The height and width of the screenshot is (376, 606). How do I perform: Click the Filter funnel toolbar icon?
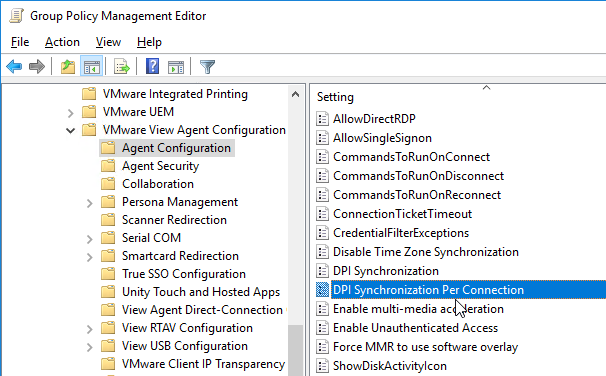[x=207, y=66]
